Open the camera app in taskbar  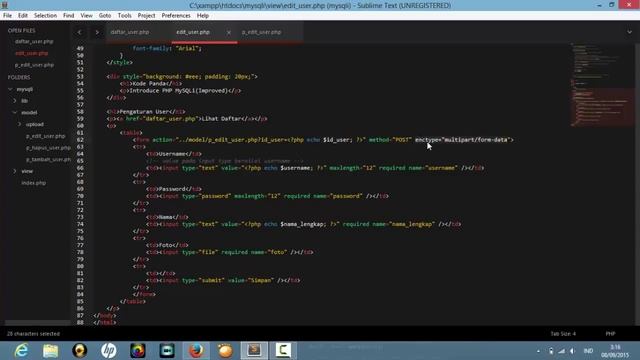[167, 351]
